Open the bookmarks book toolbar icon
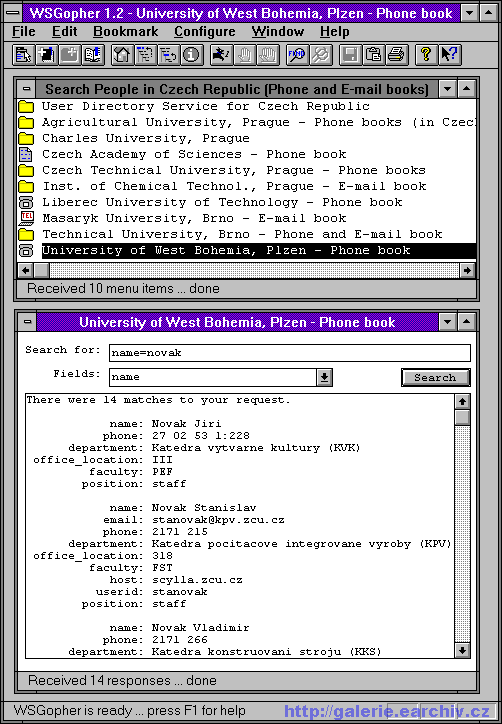 coord(93,55)
